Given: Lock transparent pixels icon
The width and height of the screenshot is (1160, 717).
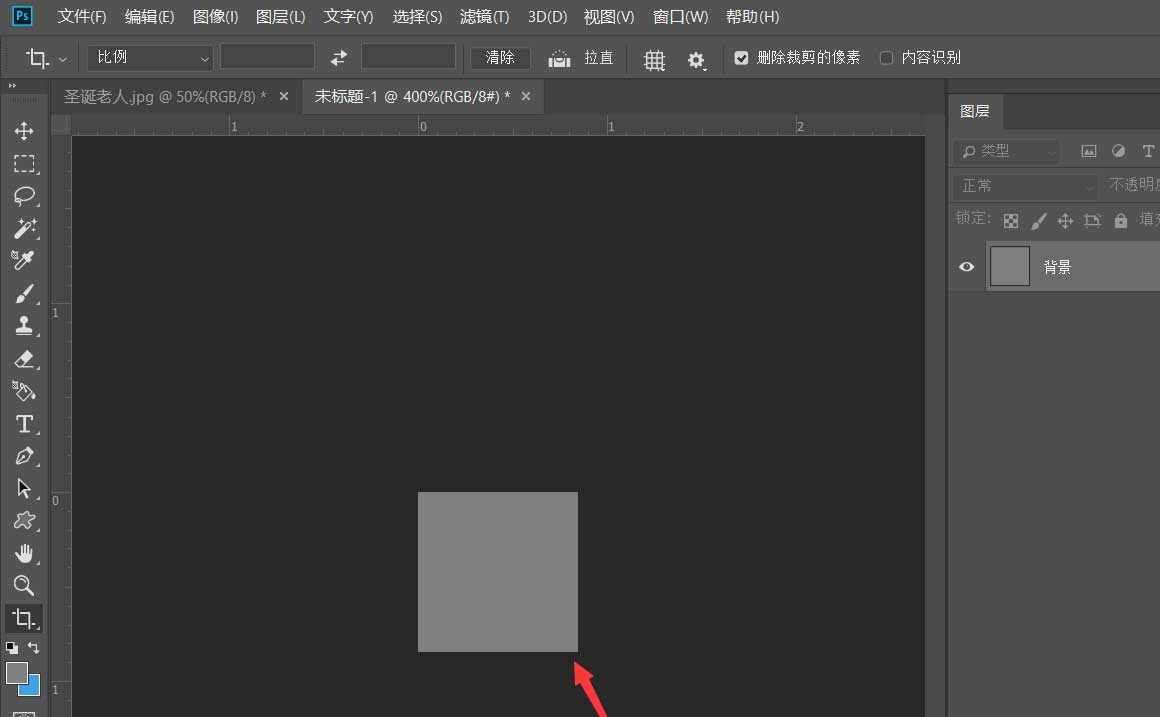Looking at the screenshot, I should click(x=1011, y=221).
